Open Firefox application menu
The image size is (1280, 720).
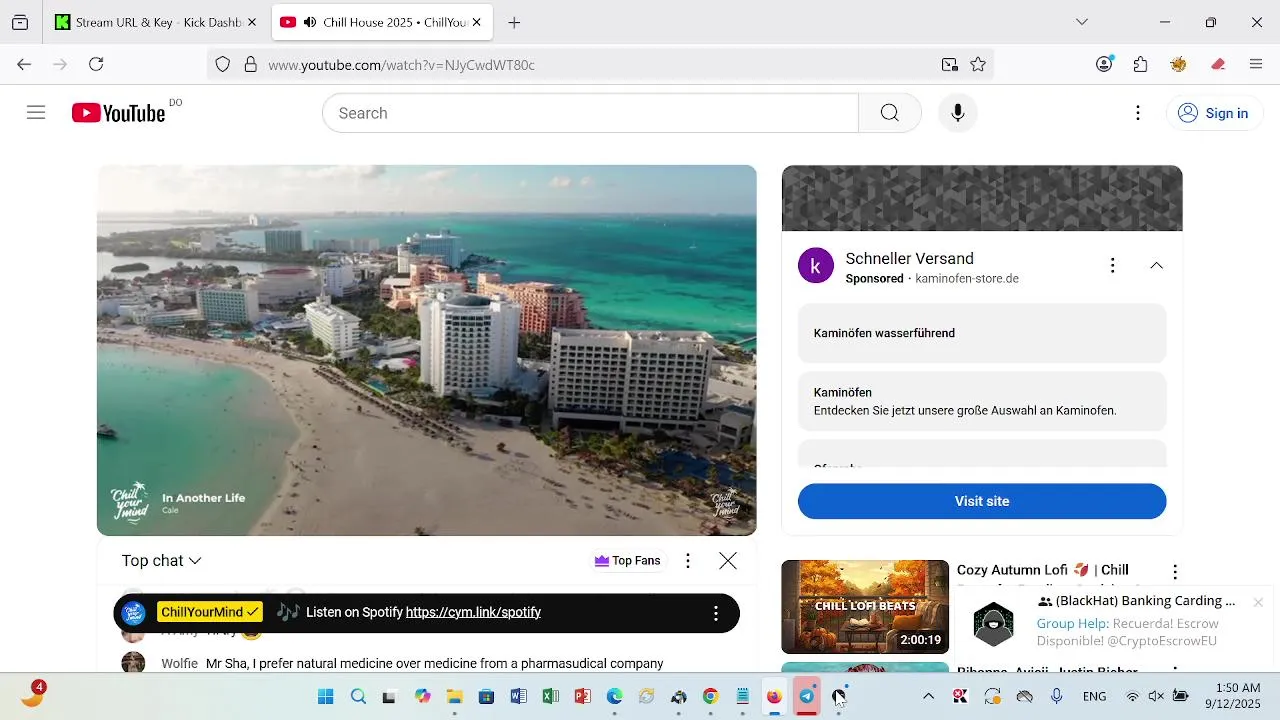coord(1256,64)
